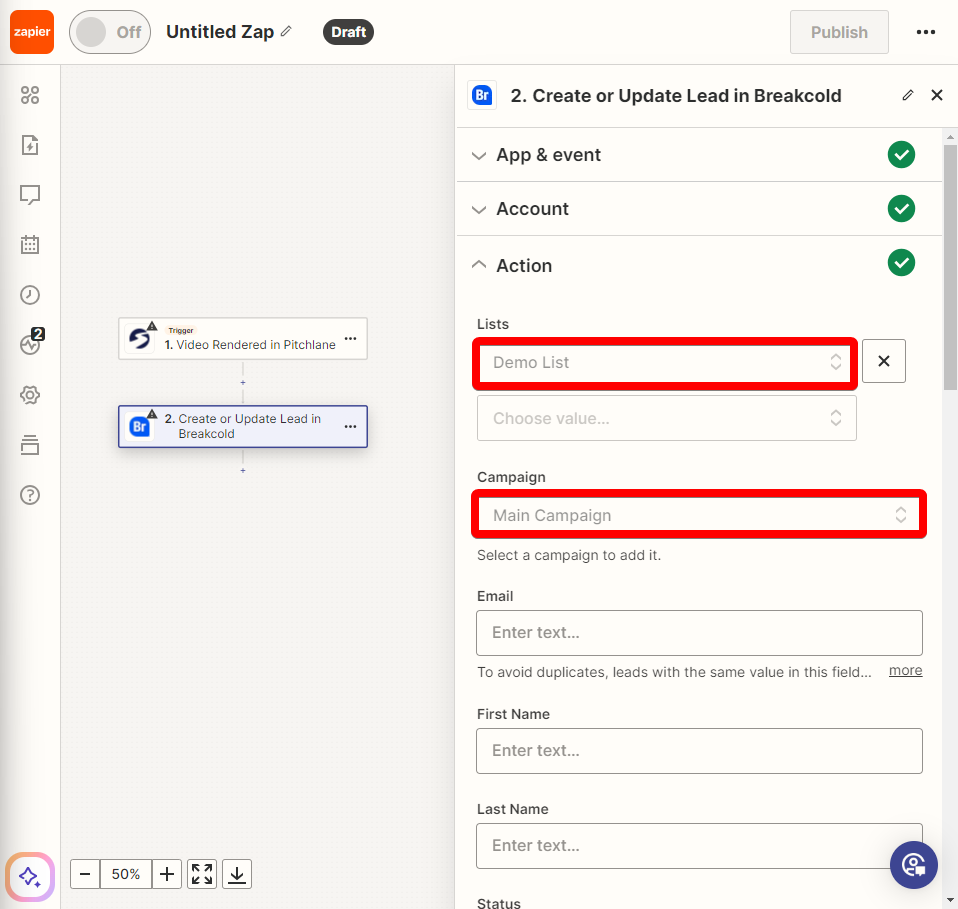The image size is (958, 909).
Task: Download Zap image export icon
Action: (x=237, y=874)
